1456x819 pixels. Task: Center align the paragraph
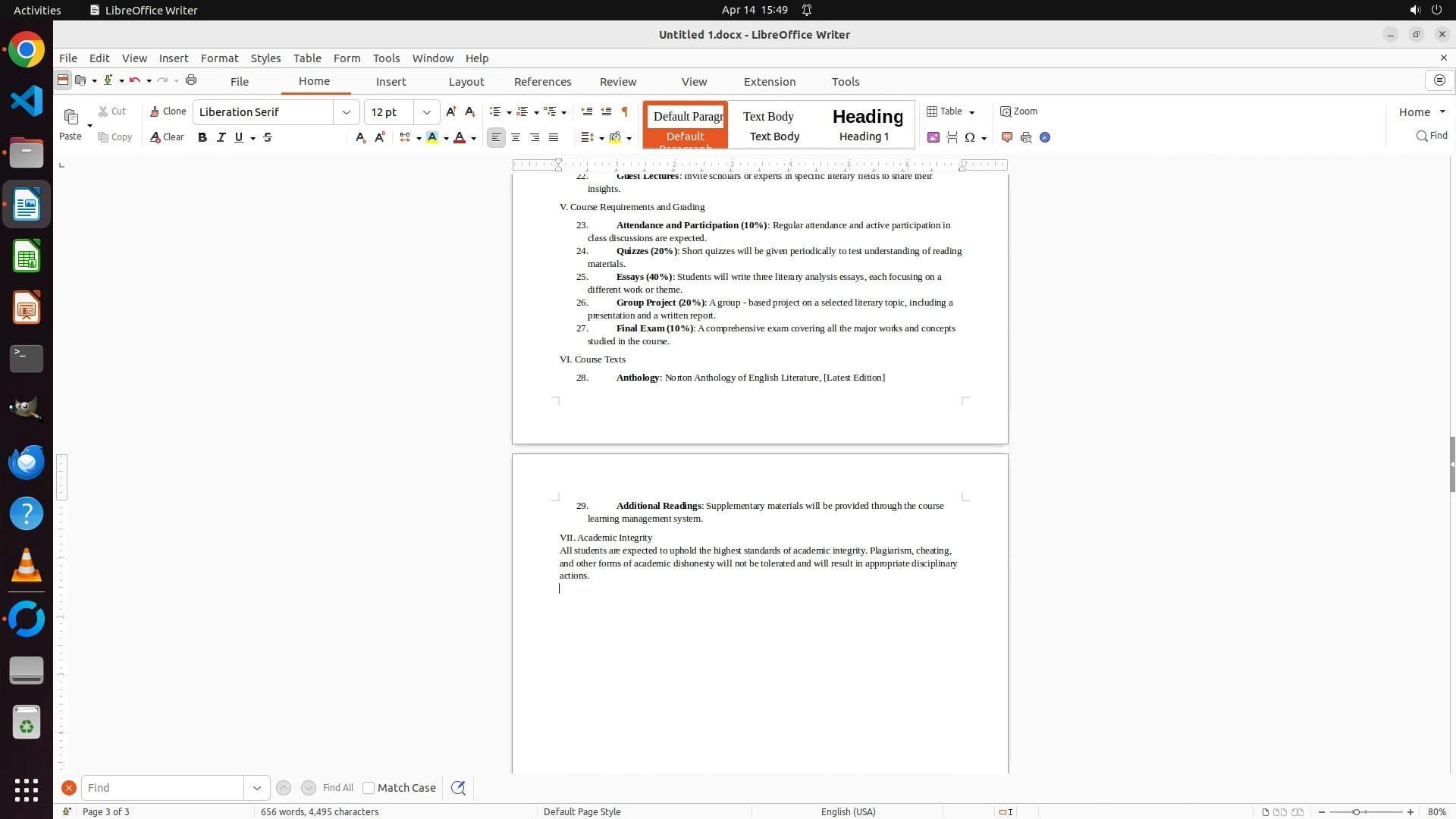pyautogui.click(x=516, y=137)
